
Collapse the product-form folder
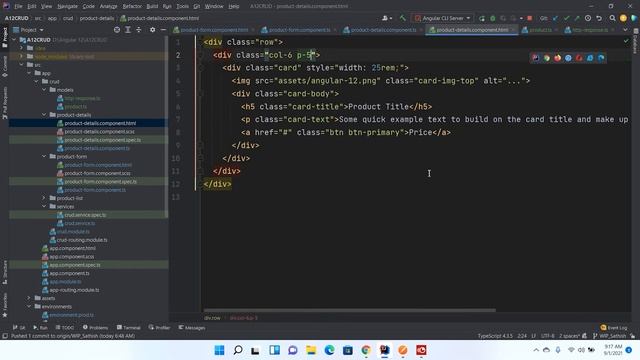tap(44, 156)
